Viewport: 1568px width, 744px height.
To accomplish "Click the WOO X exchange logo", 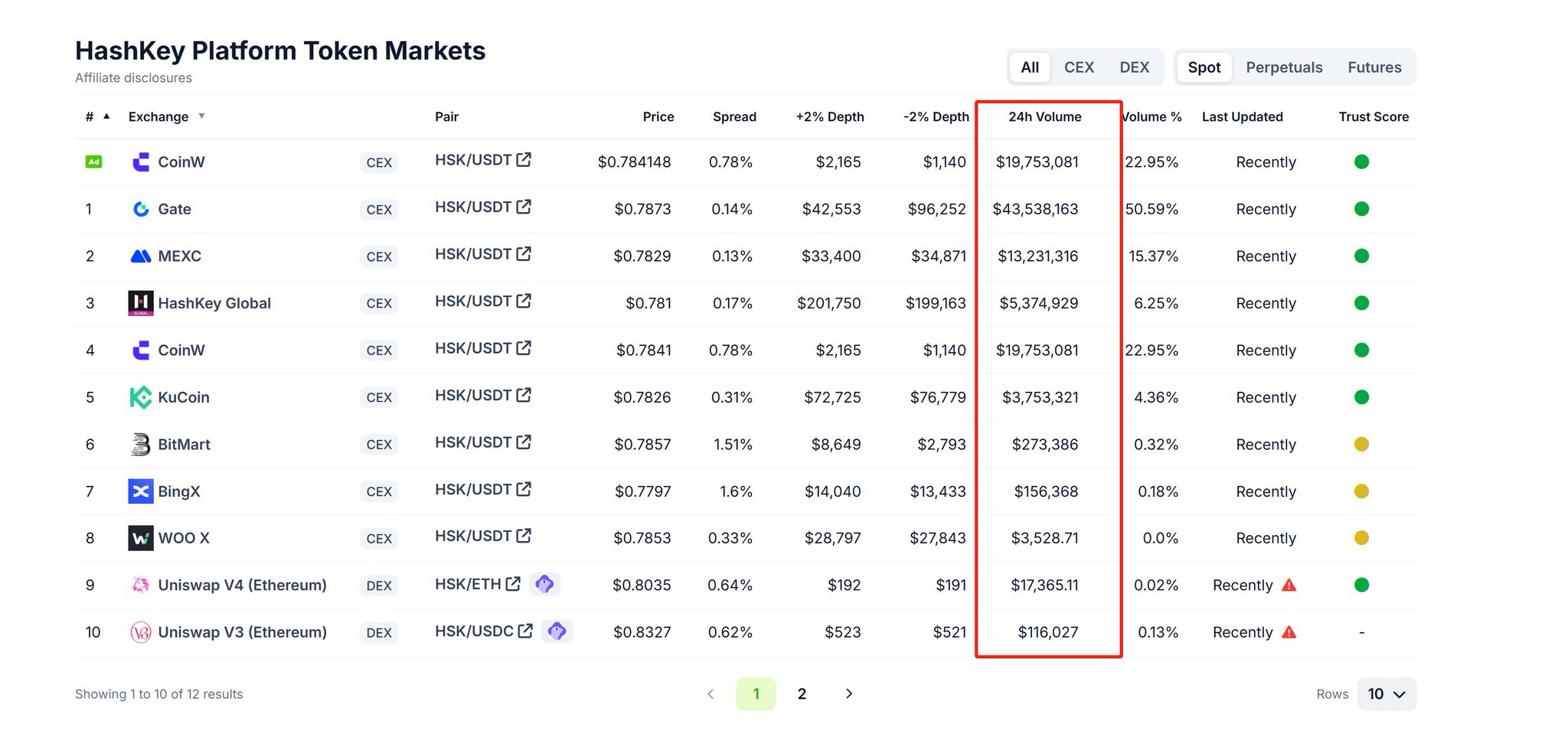I will [x=141, y=538].
